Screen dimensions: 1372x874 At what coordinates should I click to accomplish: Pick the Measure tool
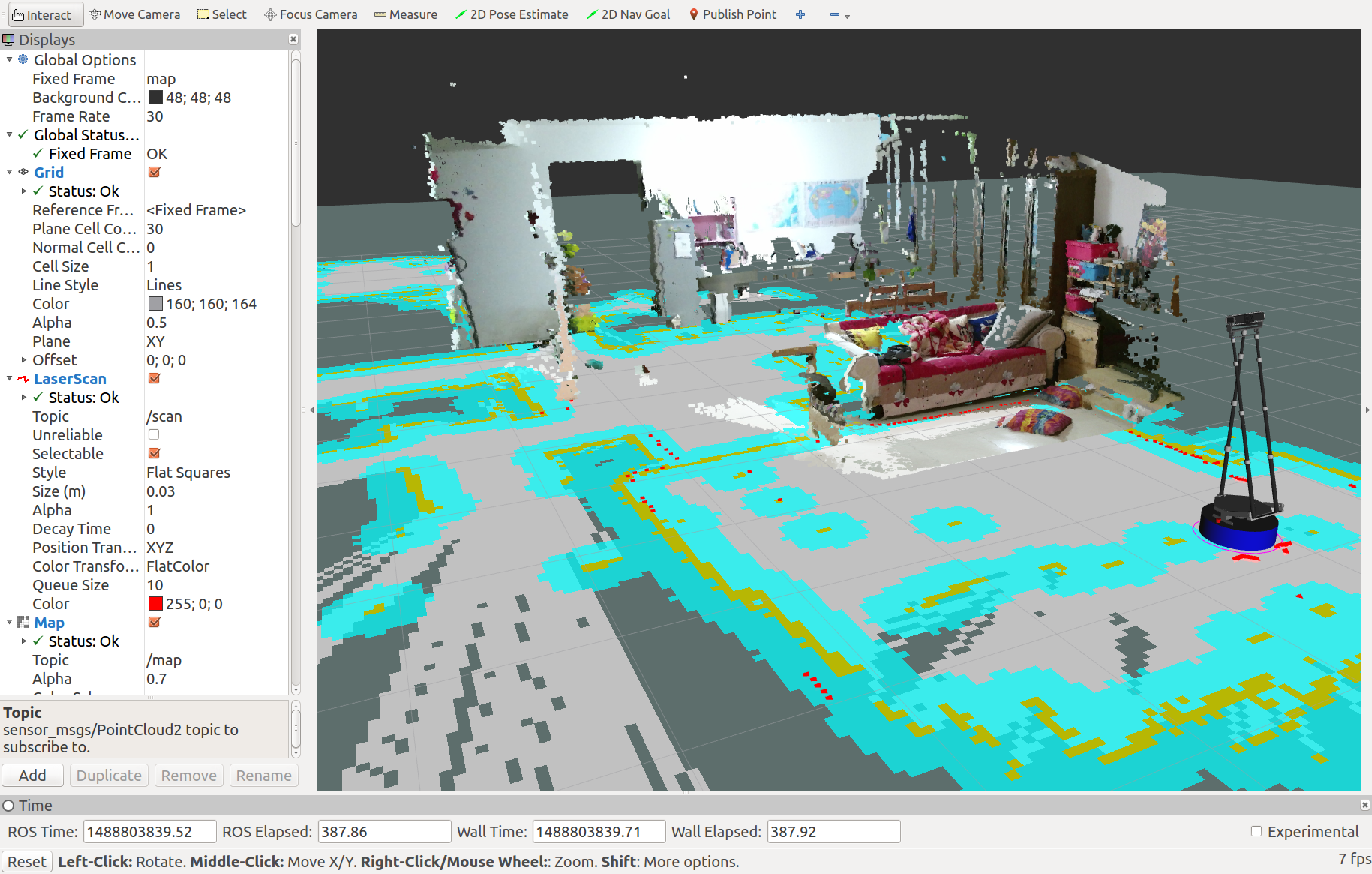point(406,14)
